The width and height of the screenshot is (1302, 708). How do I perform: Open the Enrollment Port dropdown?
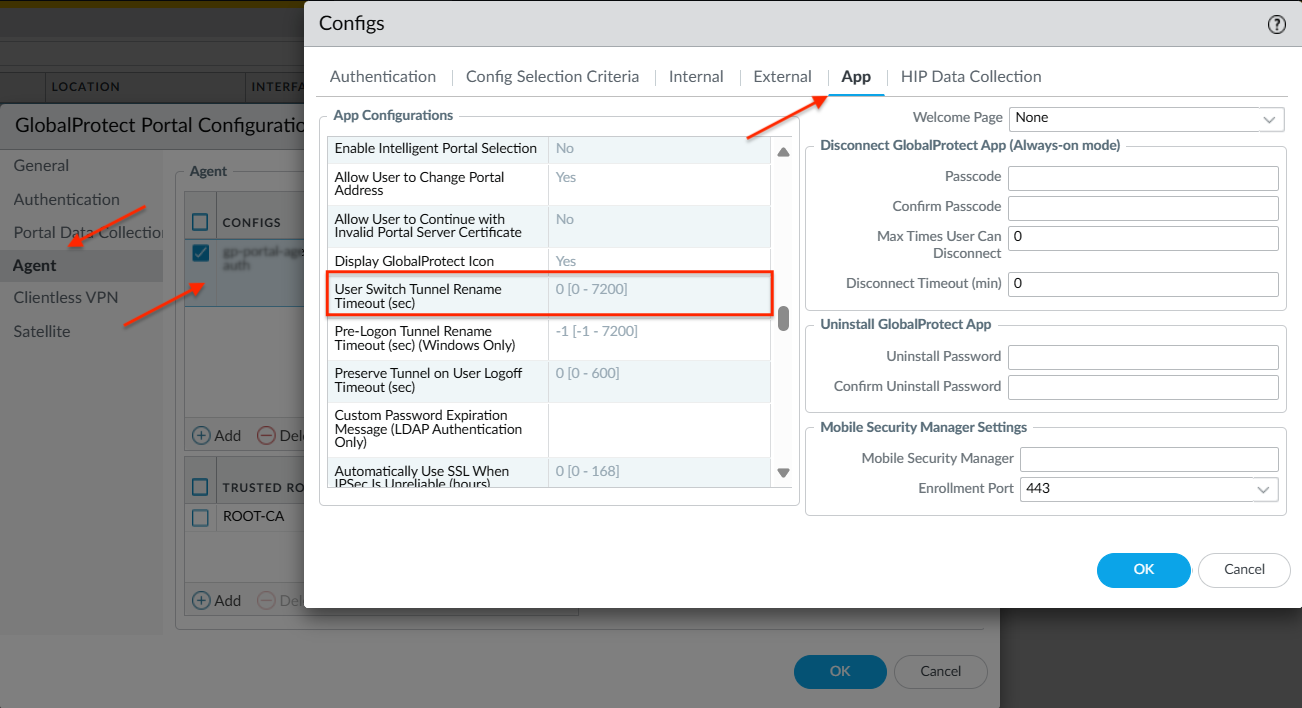(x=1265, y=489)
